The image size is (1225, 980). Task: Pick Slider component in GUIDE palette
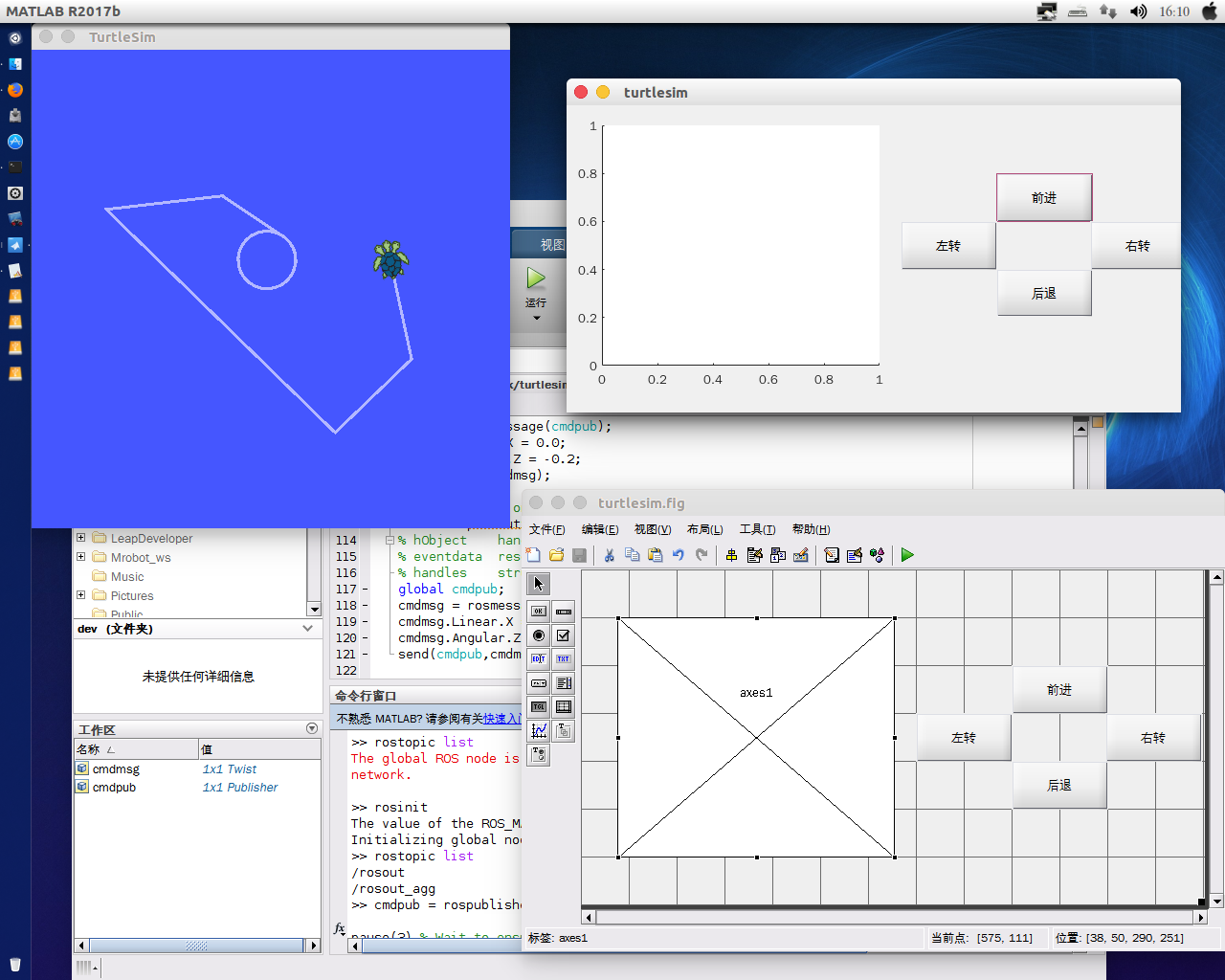(564, 611)
